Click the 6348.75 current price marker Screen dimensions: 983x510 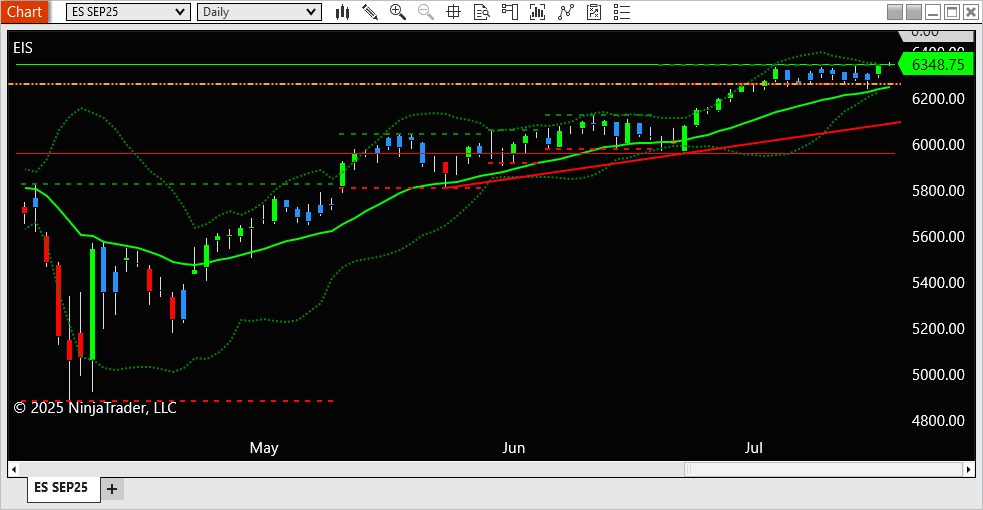click(935, 65)
